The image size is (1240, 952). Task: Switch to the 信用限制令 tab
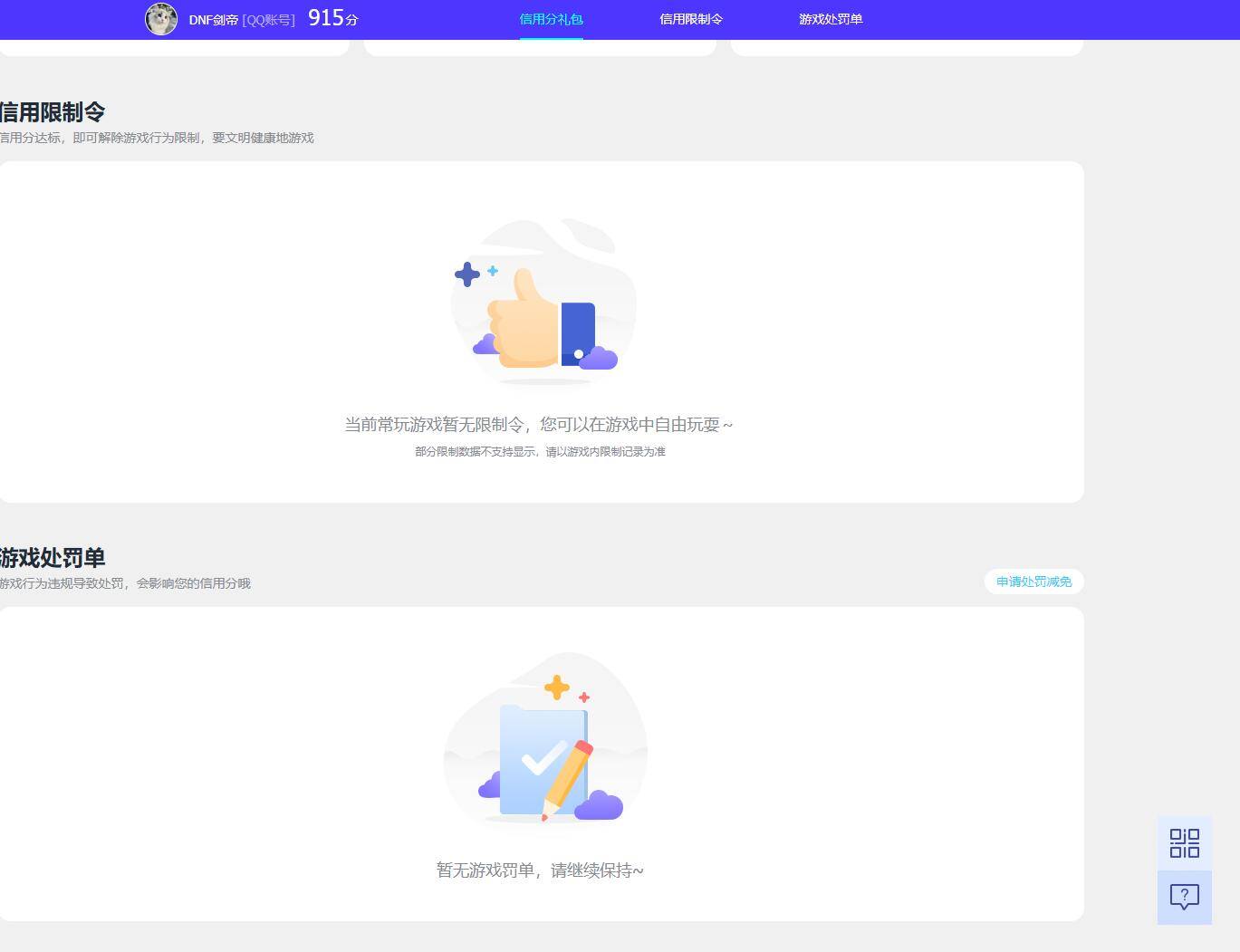[x=691, y=19]
